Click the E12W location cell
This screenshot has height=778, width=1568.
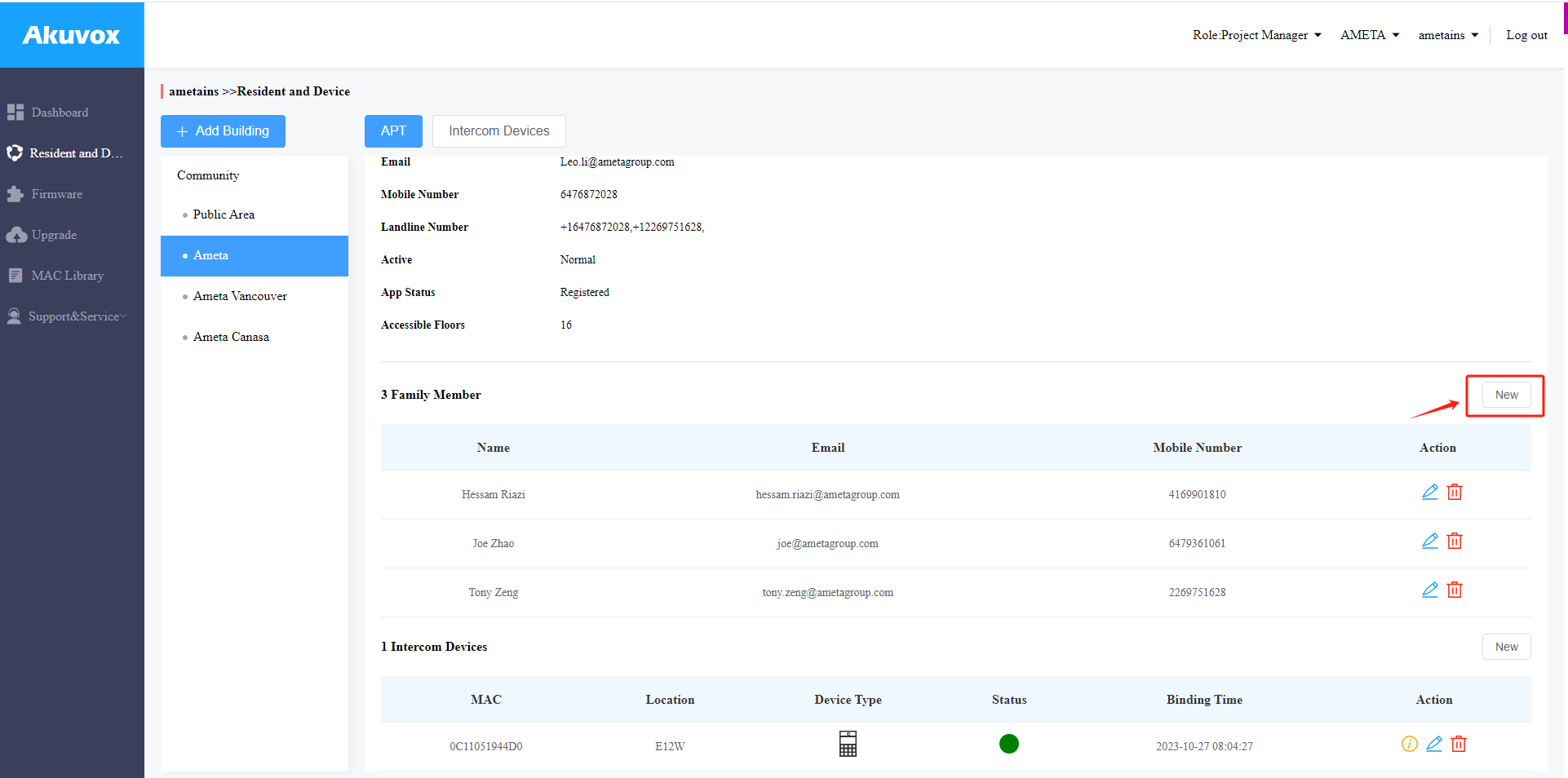(x=670, y=746)
